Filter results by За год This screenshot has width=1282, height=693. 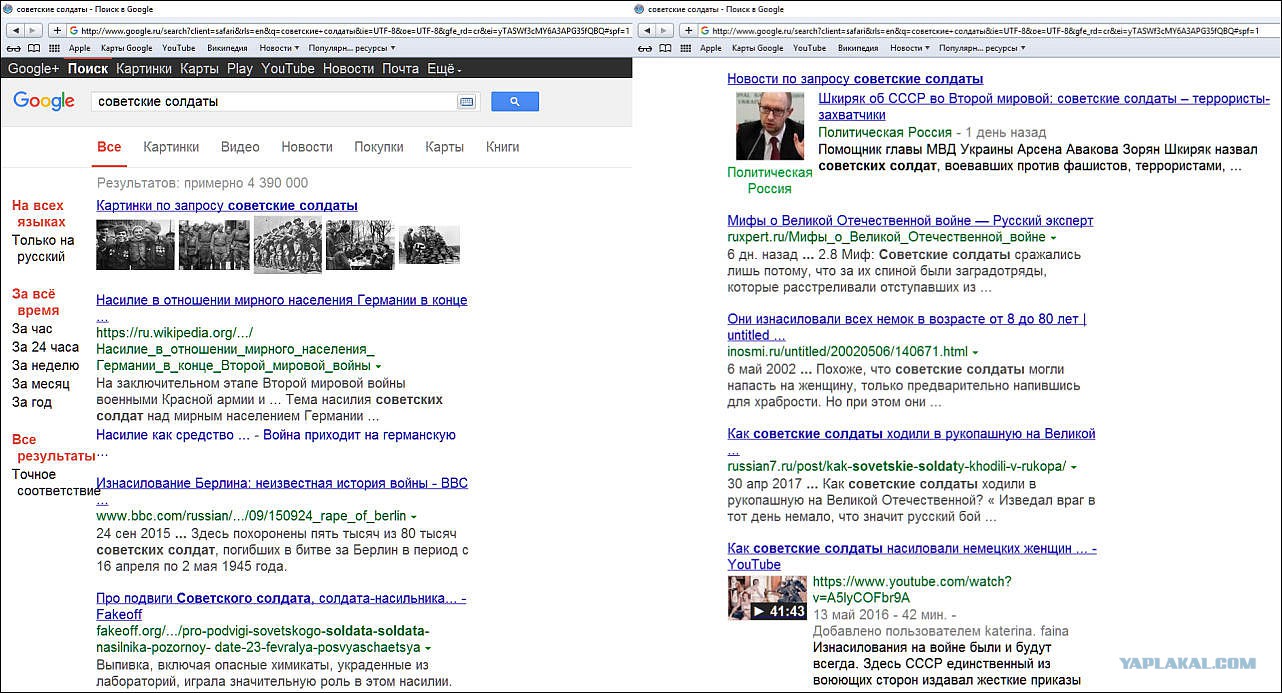[32, 402]
